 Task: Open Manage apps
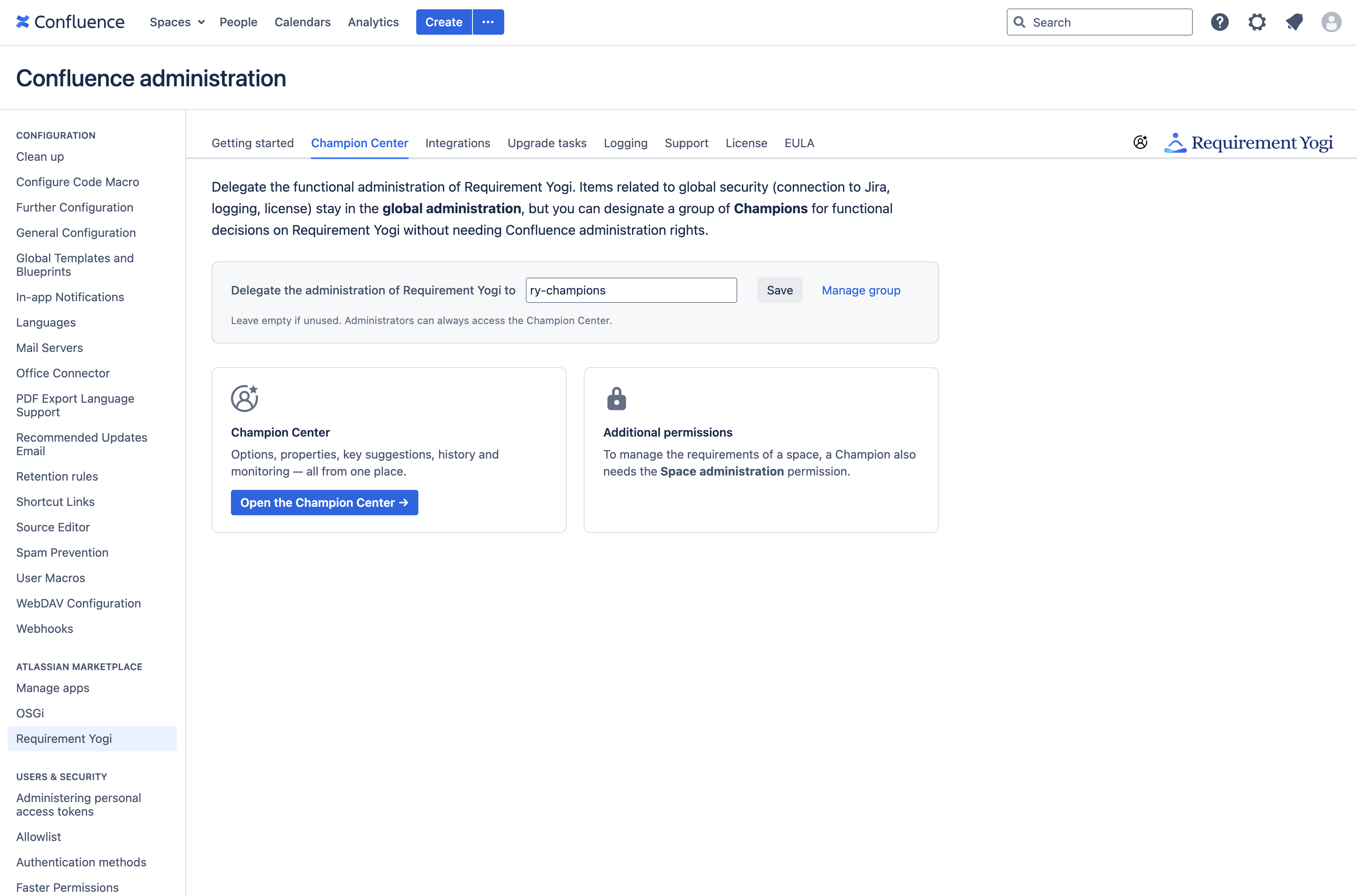click(x=52, y=688)
